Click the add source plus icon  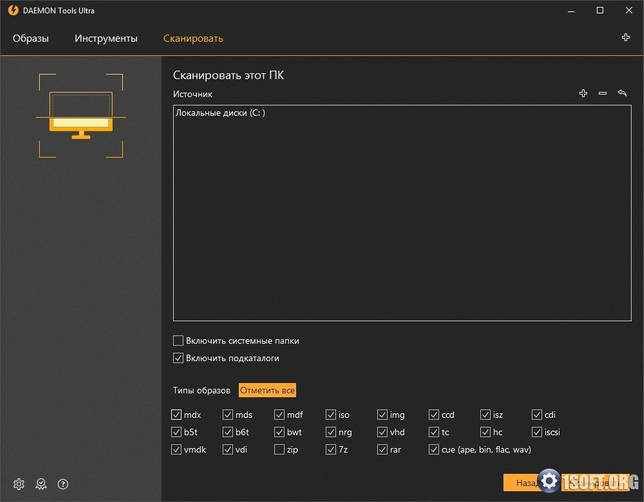(583, 93)
